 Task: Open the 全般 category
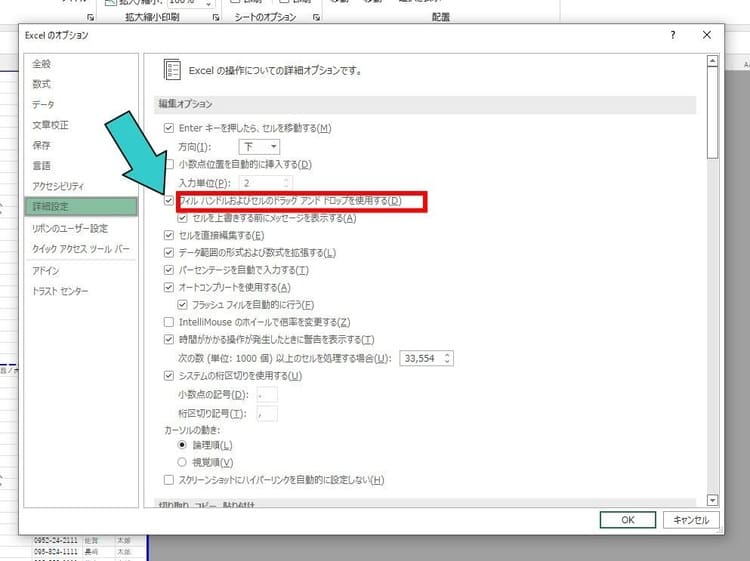tap(42, 64)
